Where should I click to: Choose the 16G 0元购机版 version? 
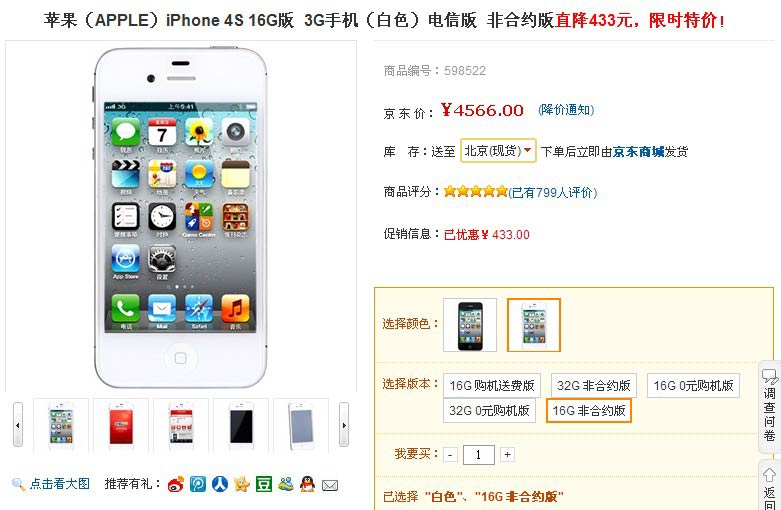(693, 385)
